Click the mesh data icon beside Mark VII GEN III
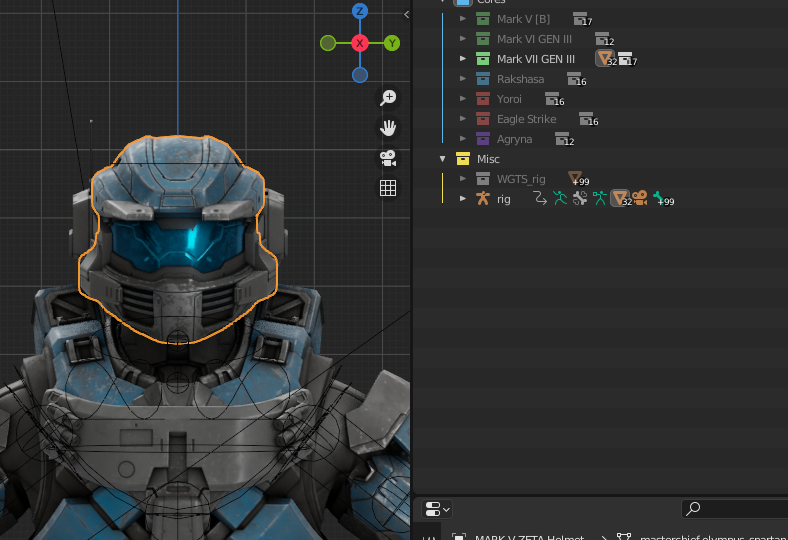 (x=605, y=59)
